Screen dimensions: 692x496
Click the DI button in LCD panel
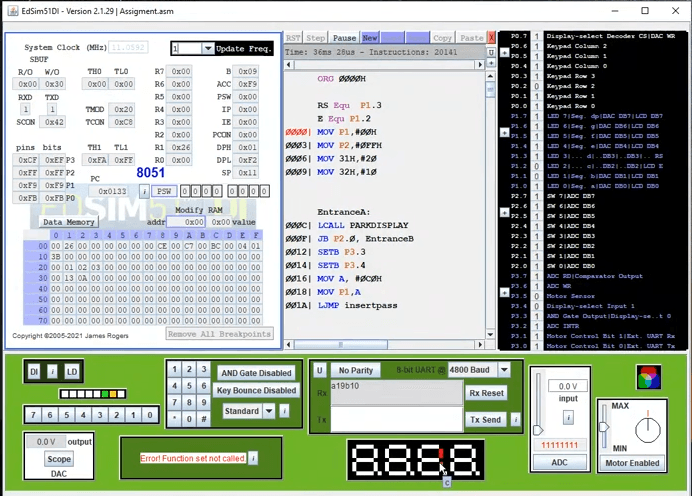point(33,372)
